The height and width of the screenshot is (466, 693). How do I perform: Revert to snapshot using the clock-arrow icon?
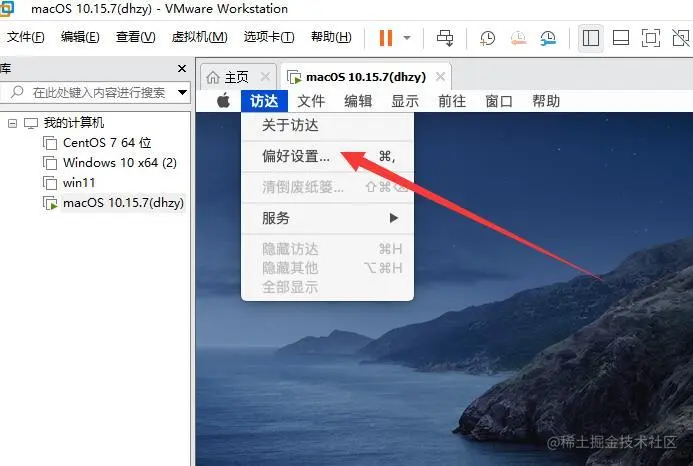pos(518,38)
